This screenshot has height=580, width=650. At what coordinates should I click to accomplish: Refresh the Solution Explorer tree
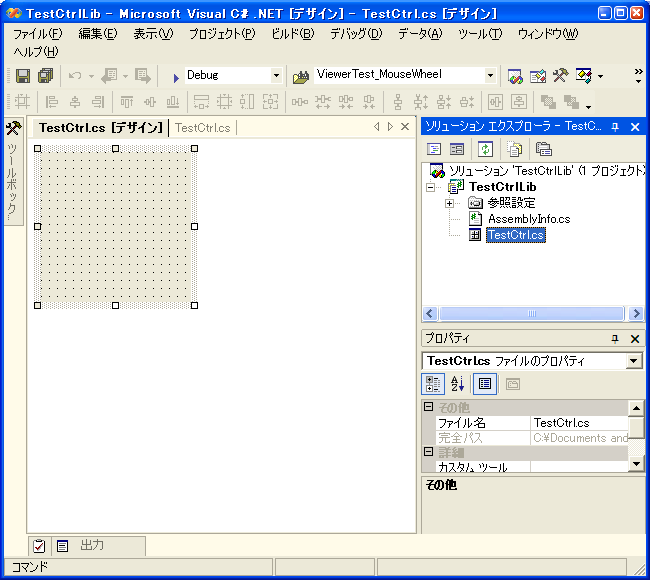click(485, 149)
